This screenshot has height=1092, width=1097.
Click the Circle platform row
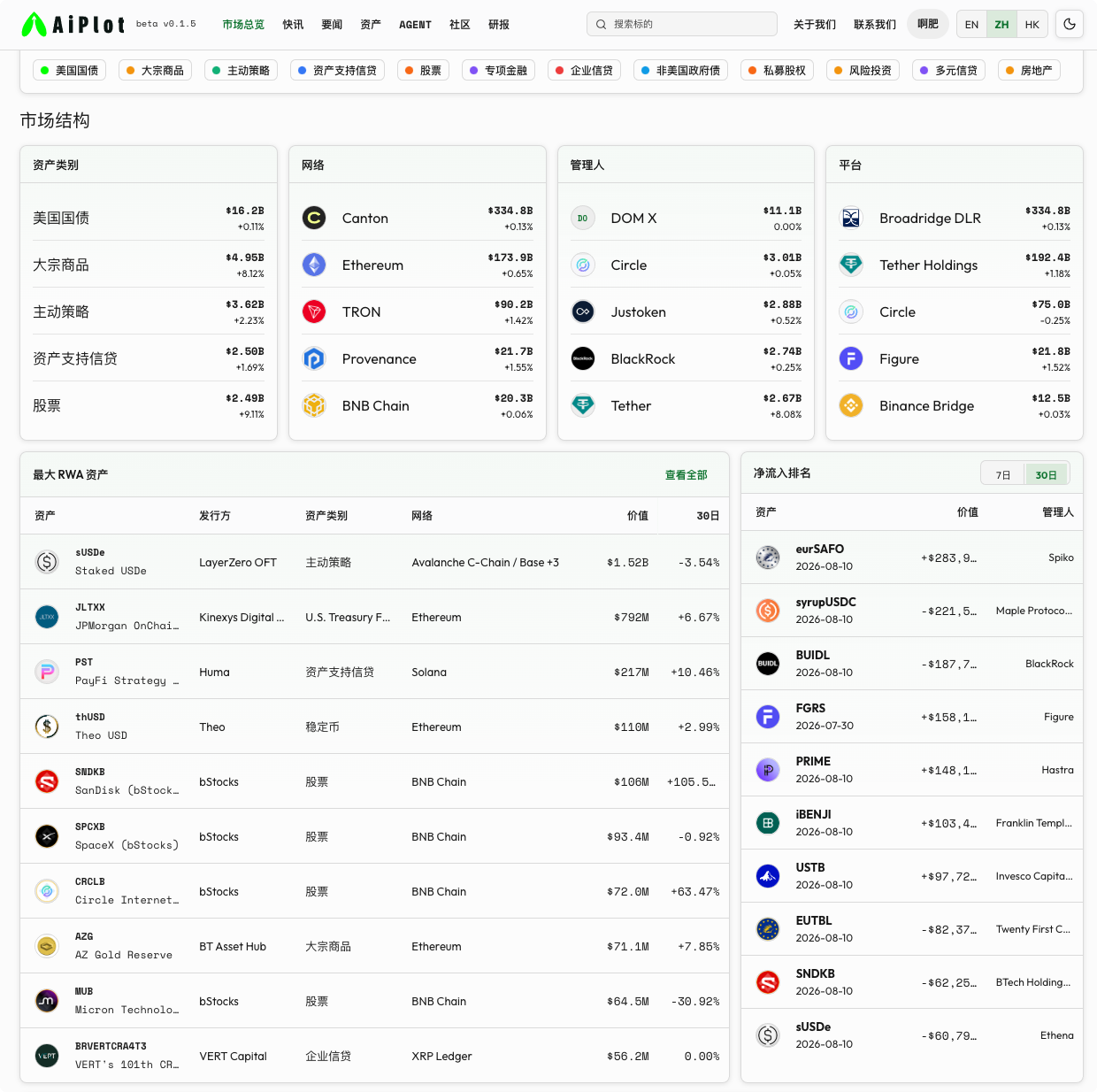pyautogui.click(x=955, y=311)
